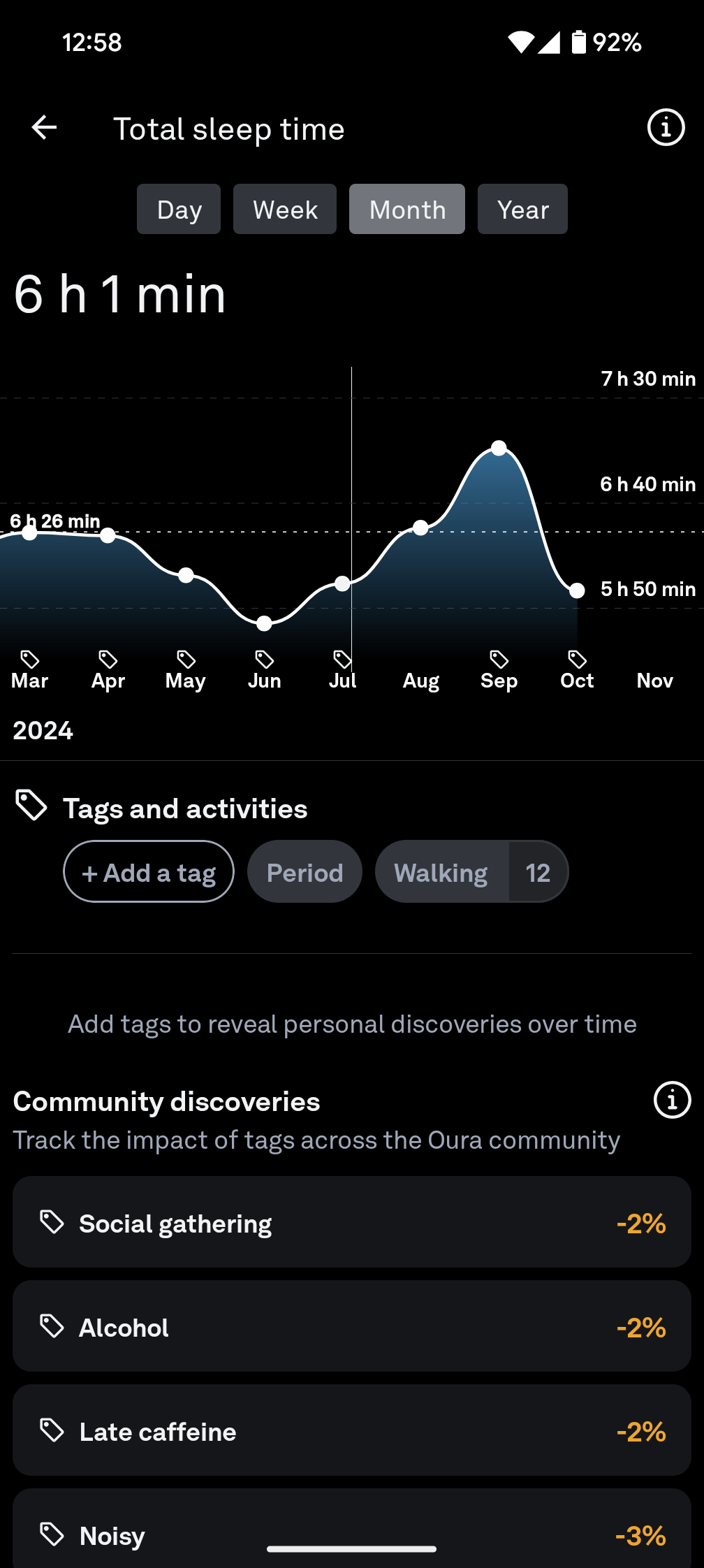The height and width of the screenshot is (1568, 704).
Task: Select the August data point on chart
Action: click(420, 528)
